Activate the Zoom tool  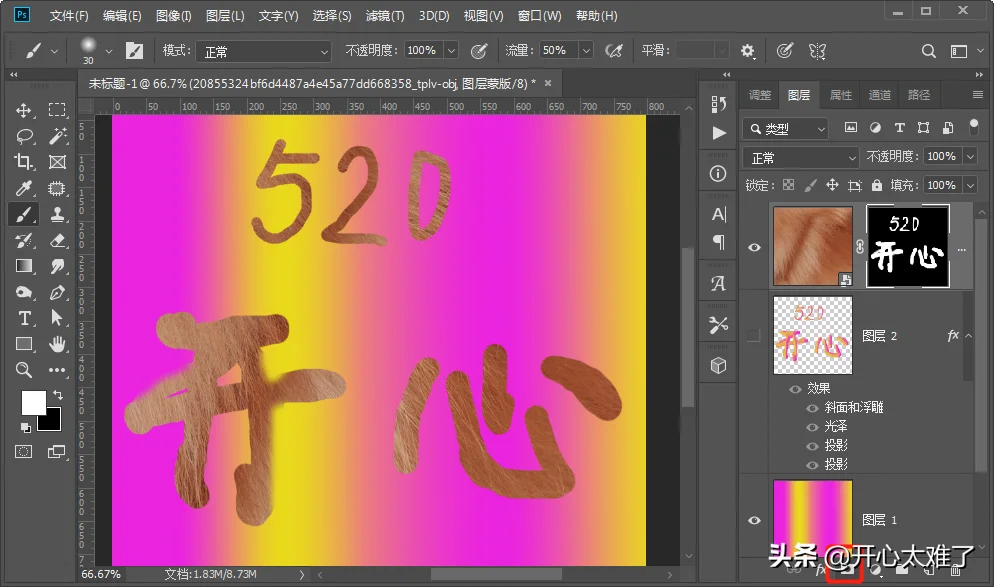[x=23, y=370]
